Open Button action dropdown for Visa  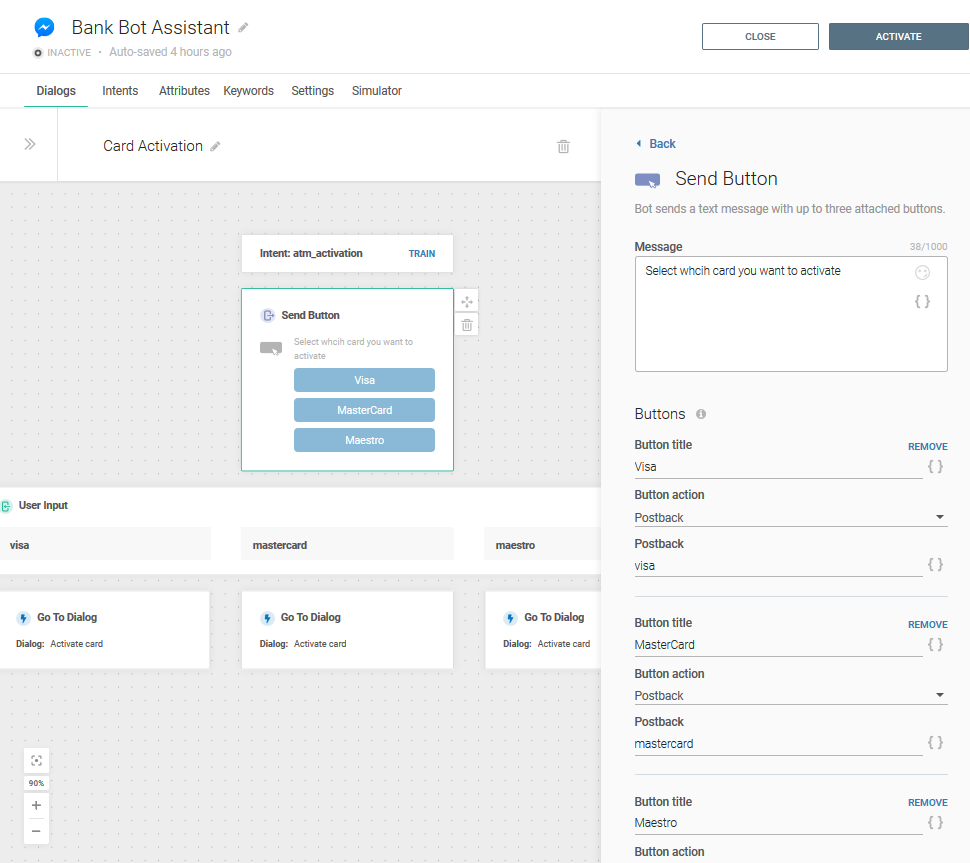[790, 517]
